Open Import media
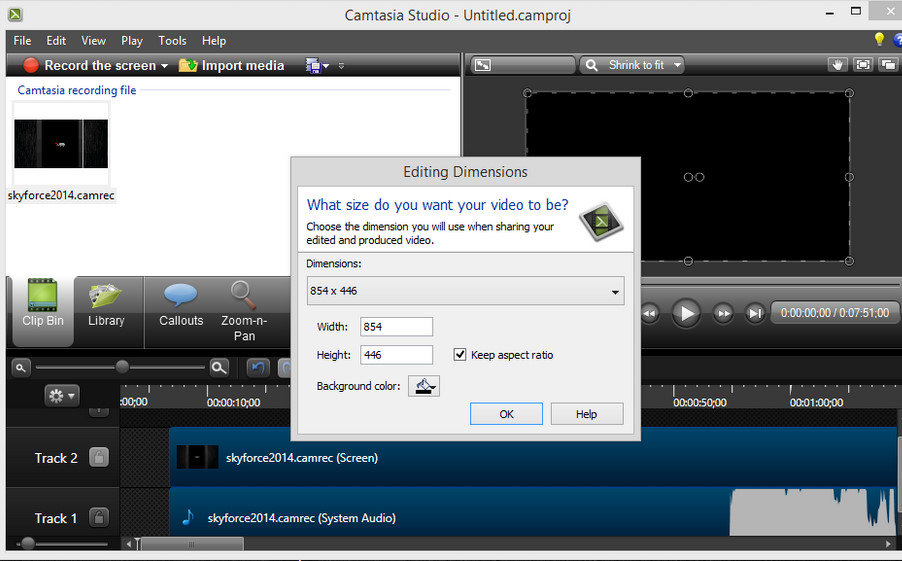Screen dimensions: 902x561 (x=231, y=66)
